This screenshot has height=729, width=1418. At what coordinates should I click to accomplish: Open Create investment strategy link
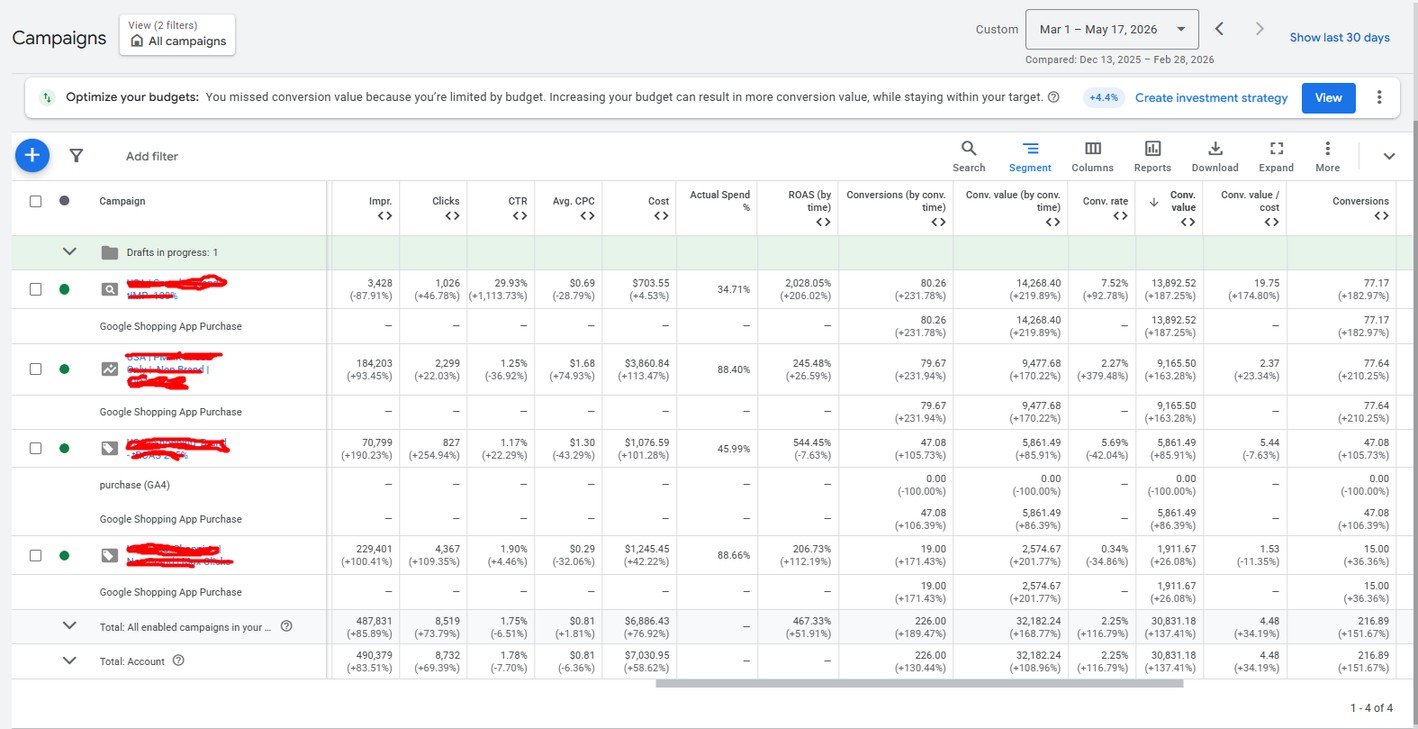[x=1211, y=97]
